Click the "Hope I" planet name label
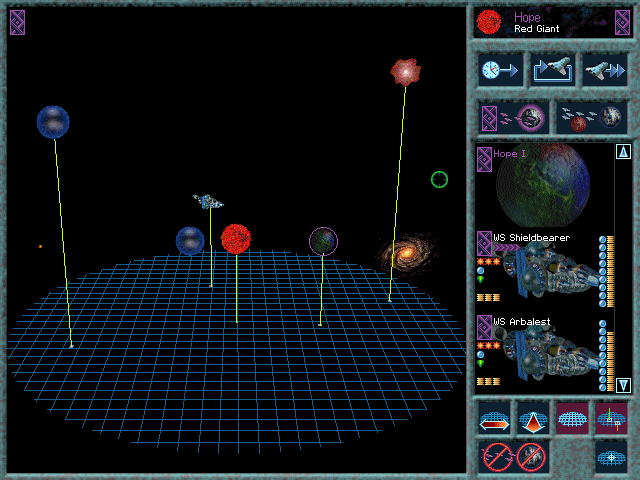Screen dimensions: 640x480 (x=509, y=154)
